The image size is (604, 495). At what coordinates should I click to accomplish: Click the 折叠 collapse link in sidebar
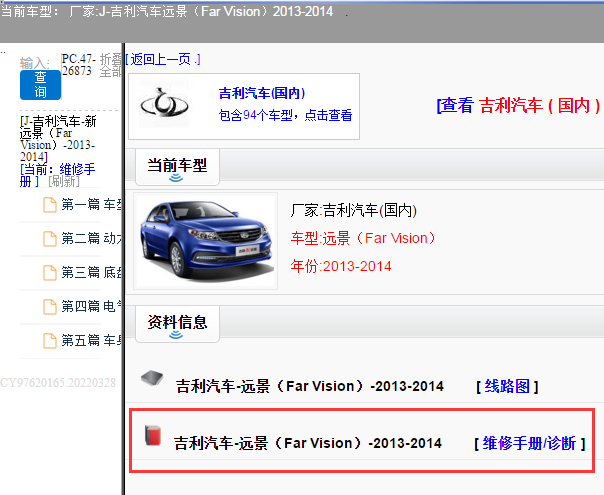pyautogui.click(x=111, y=59)
